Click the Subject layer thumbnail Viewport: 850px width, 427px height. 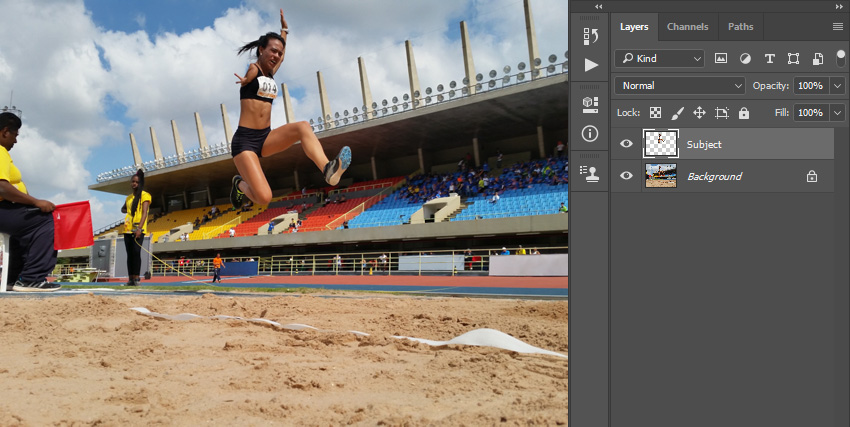pyautogui.click(x=660, y=144)
